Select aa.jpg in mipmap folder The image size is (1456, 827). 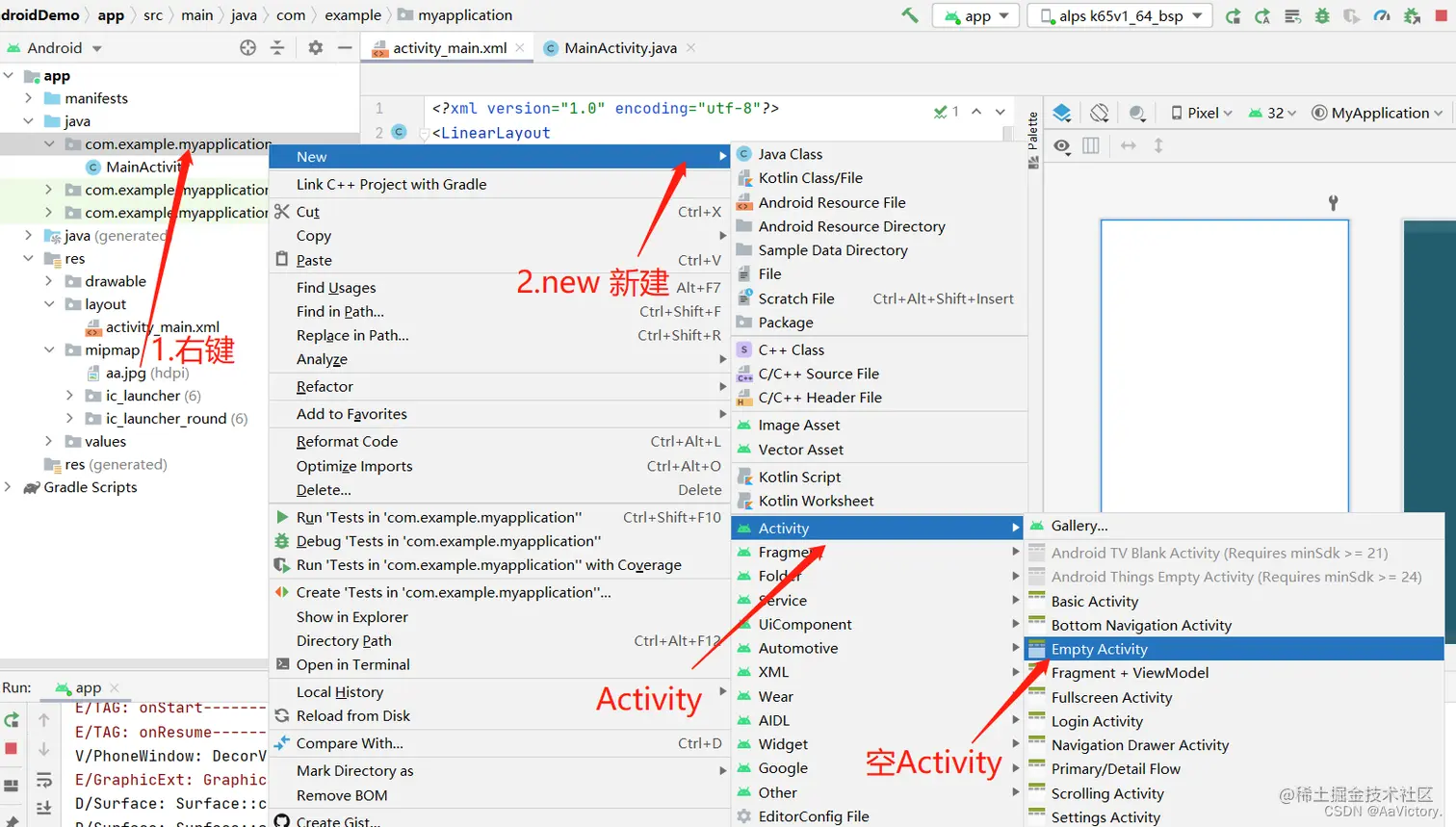[x=125, y=373]
